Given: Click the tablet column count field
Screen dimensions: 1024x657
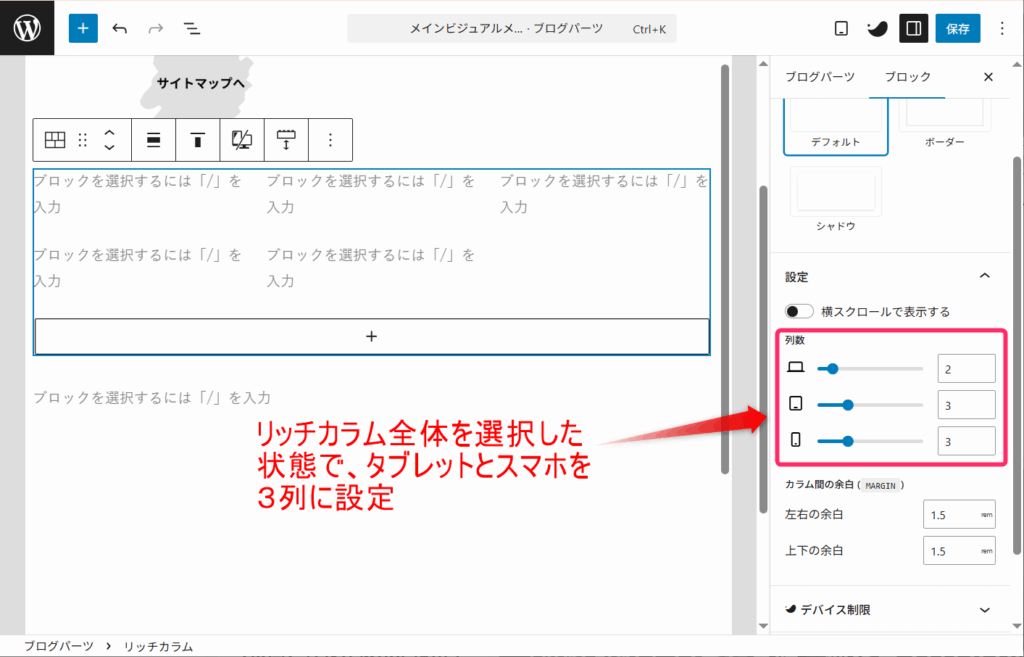Looking at the screenshot, I should click(967, 405).
